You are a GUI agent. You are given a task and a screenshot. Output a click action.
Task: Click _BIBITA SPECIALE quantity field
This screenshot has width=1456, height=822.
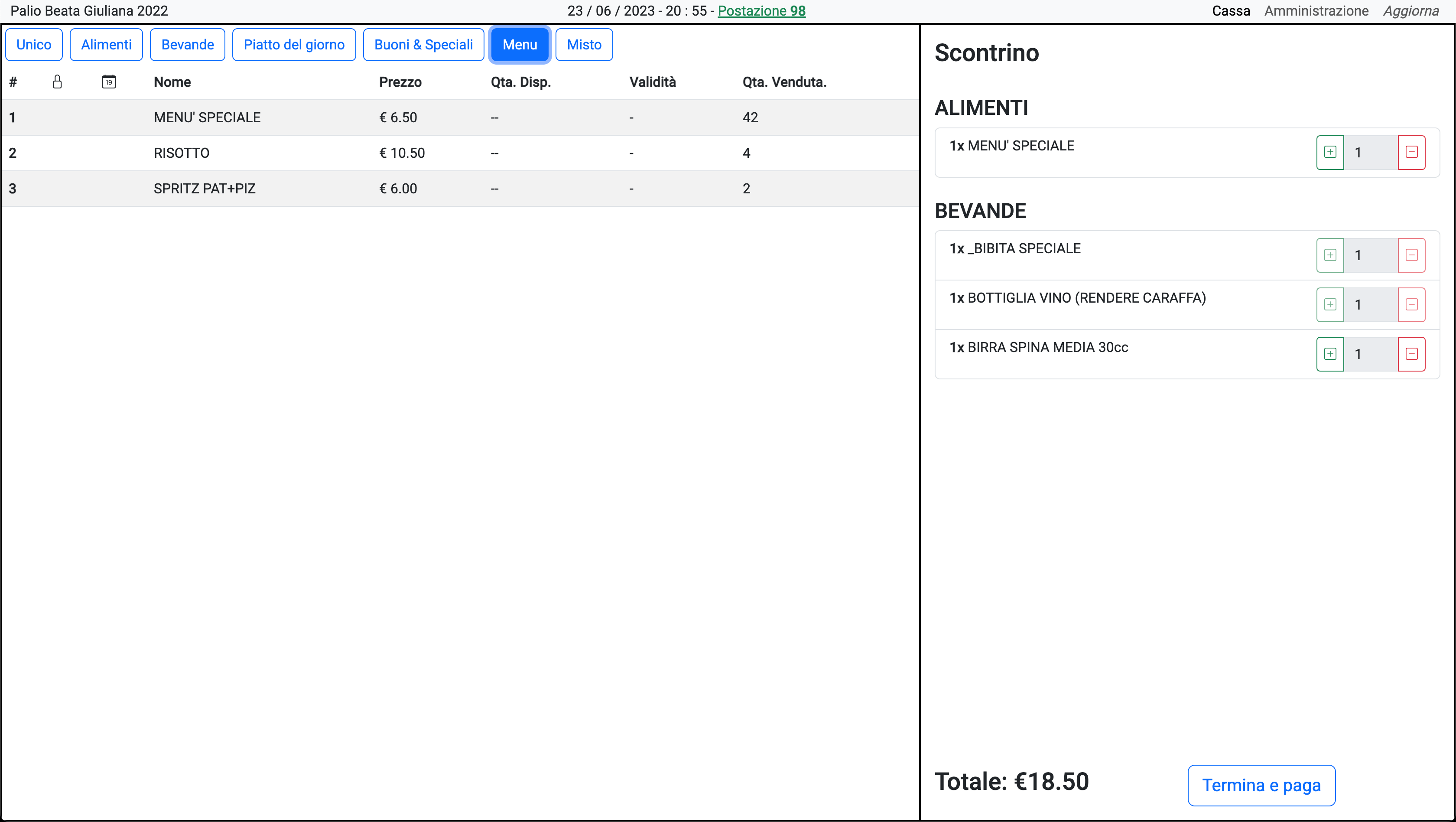pyautogui.click(x=1371, y=255)
